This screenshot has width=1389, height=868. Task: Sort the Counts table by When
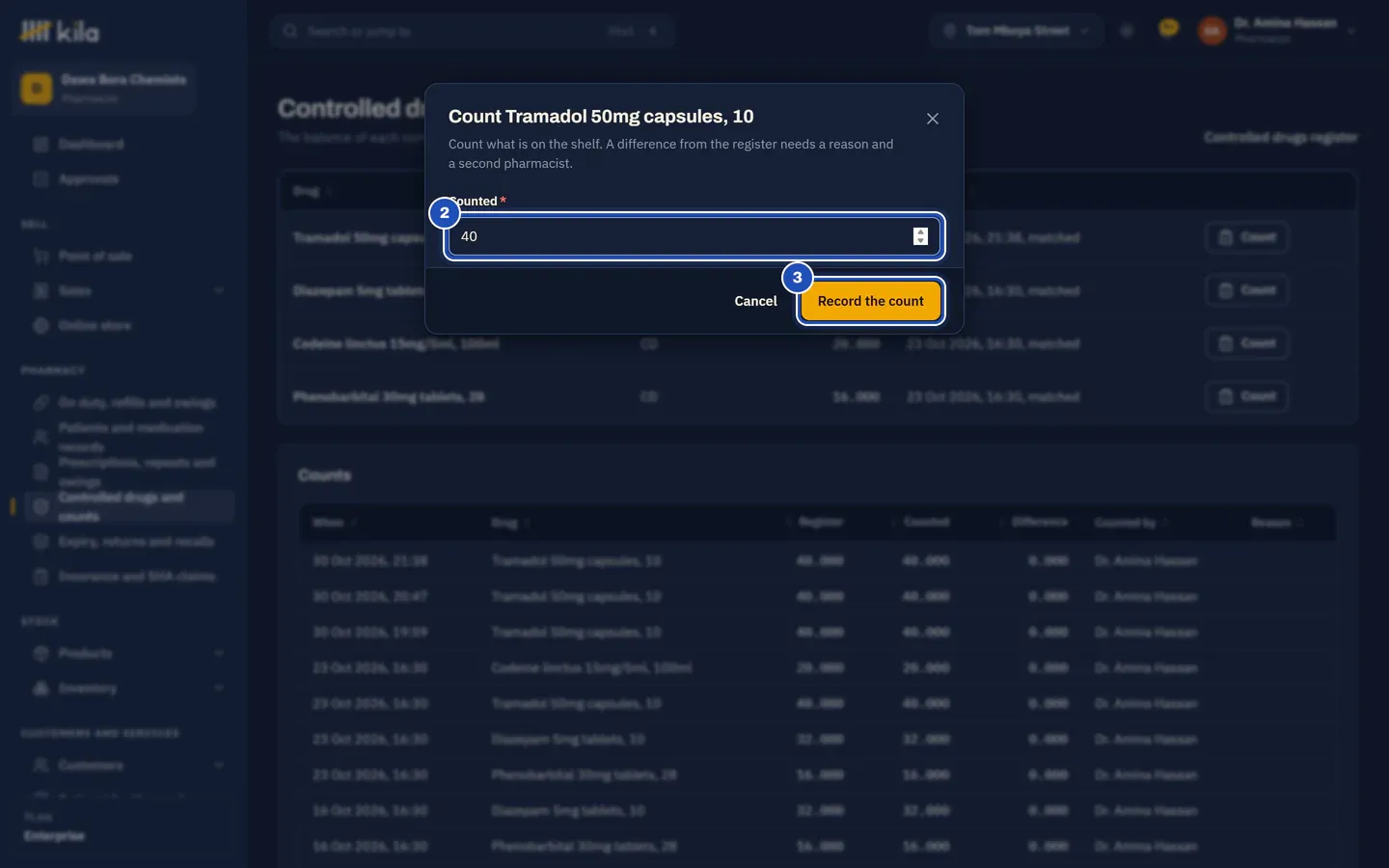(334, 523)
